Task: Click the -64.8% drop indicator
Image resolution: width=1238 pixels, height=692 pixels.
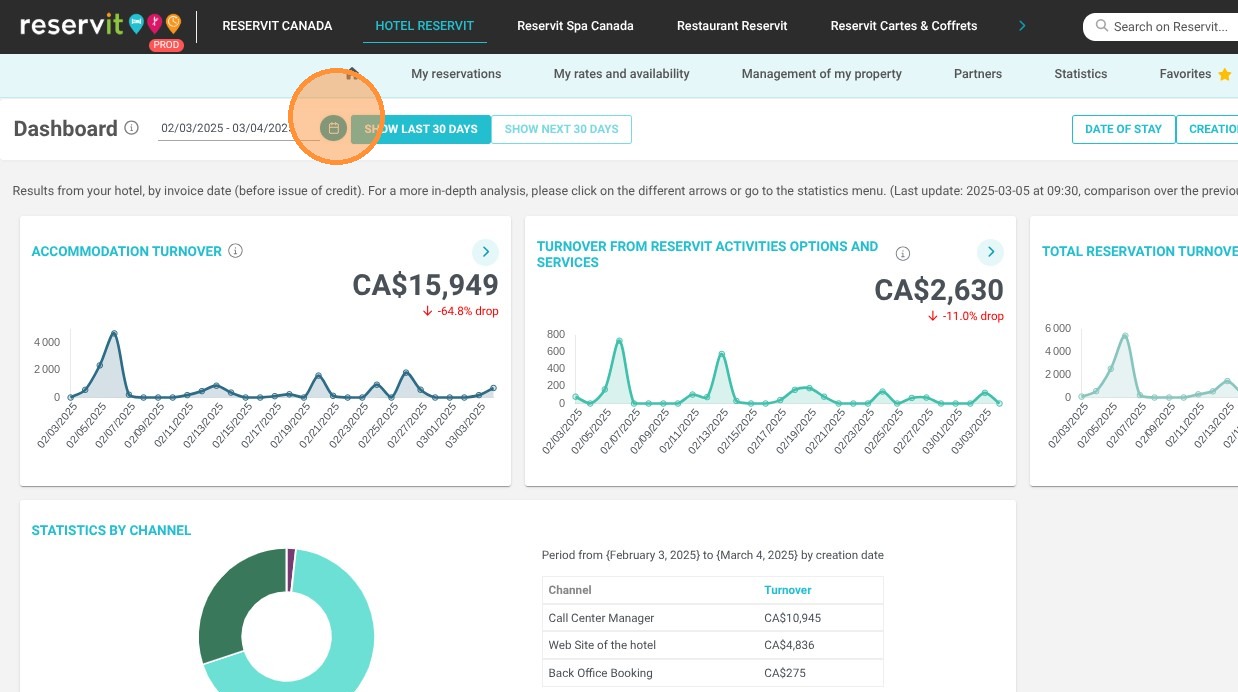Action: [461, 311]
